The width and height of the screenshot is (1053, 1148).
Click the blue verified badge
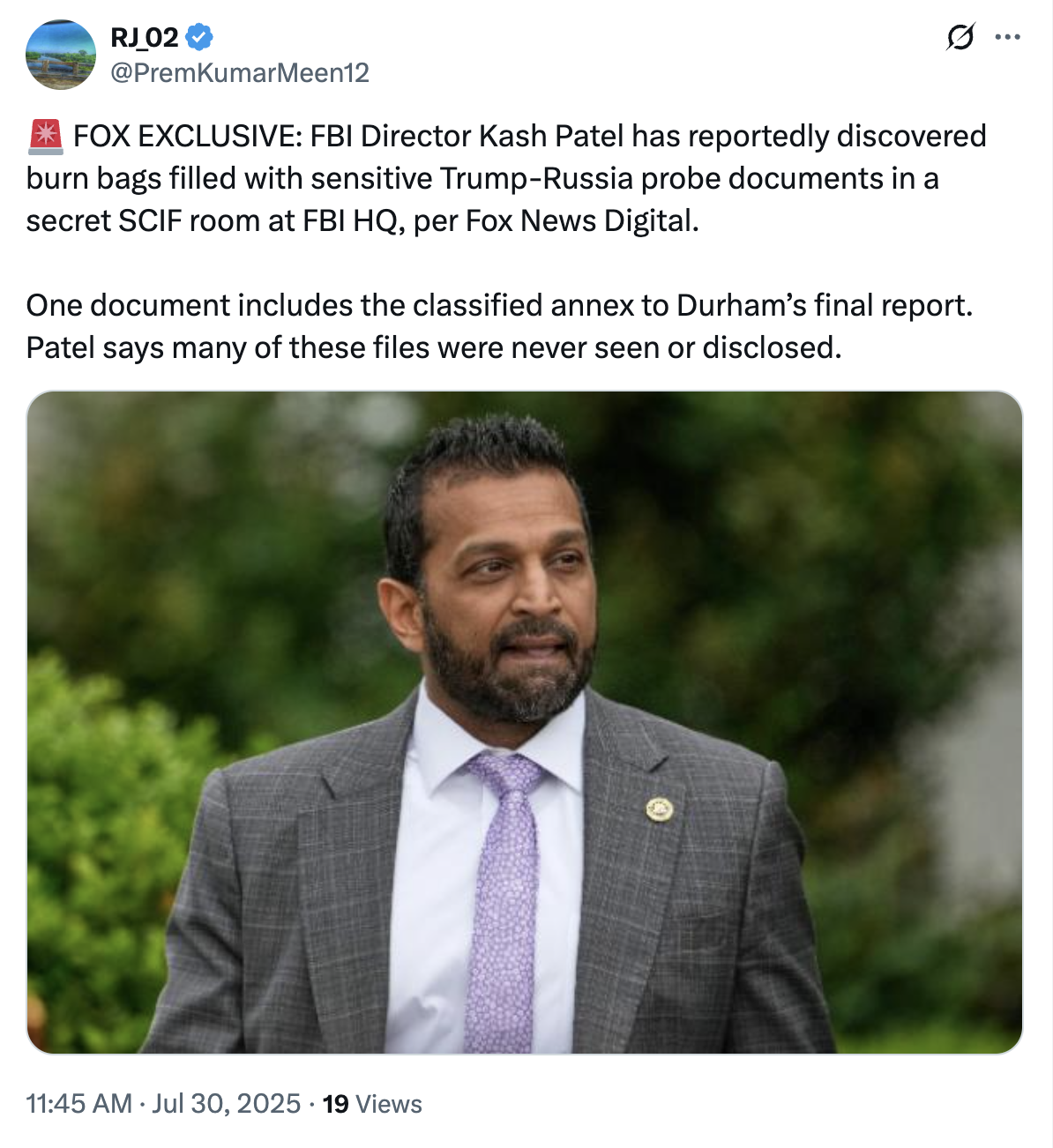(x=200, y=37)
